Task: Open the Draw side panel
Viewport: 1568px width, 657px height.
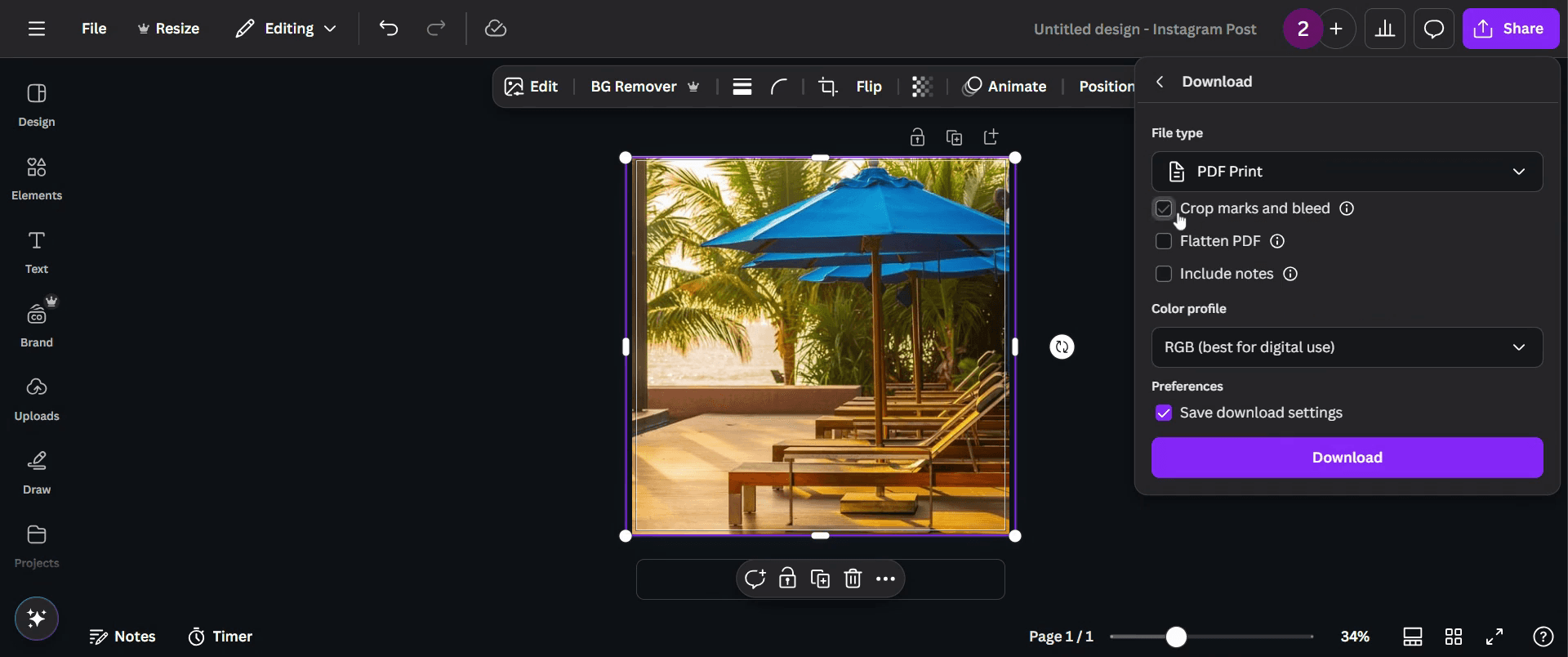Action: click(x=37, y=473)
